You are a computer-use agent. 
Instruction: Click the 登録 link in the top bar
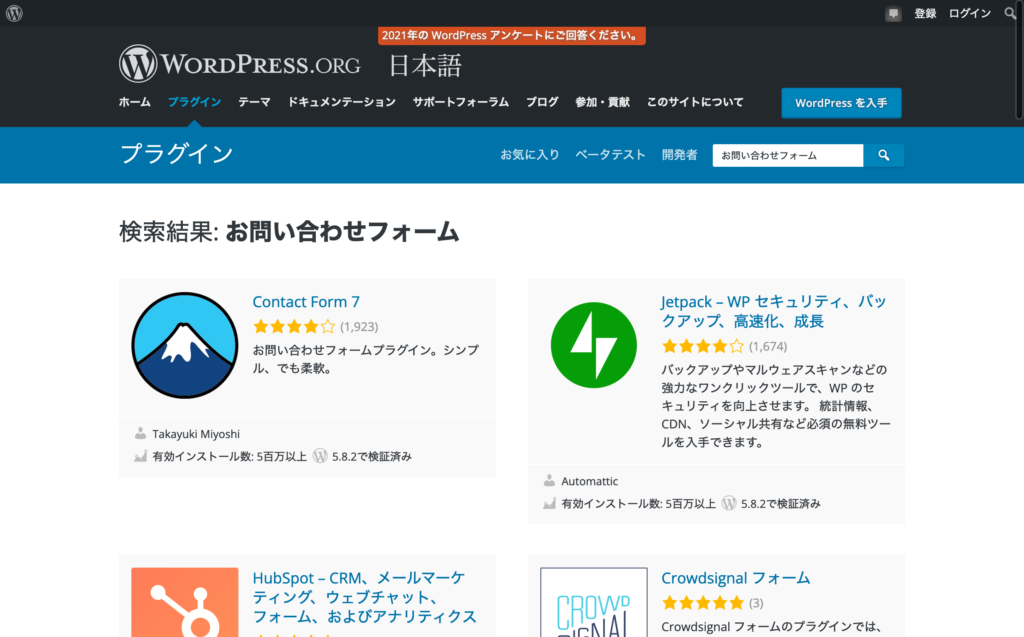pyautogui.click(x=925, y=14)
